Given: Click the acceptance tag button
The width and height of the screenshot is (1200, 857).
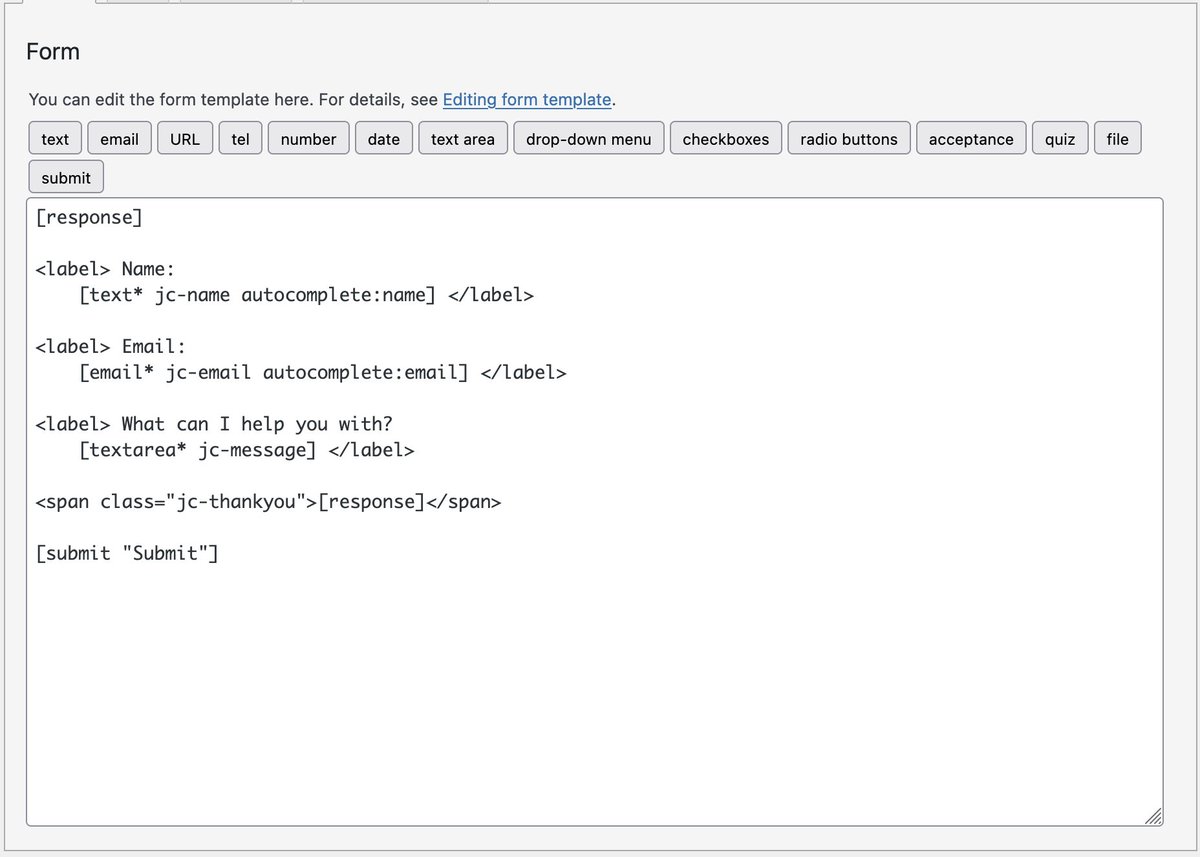Looking at the screenshot, I should click(971, 139).
